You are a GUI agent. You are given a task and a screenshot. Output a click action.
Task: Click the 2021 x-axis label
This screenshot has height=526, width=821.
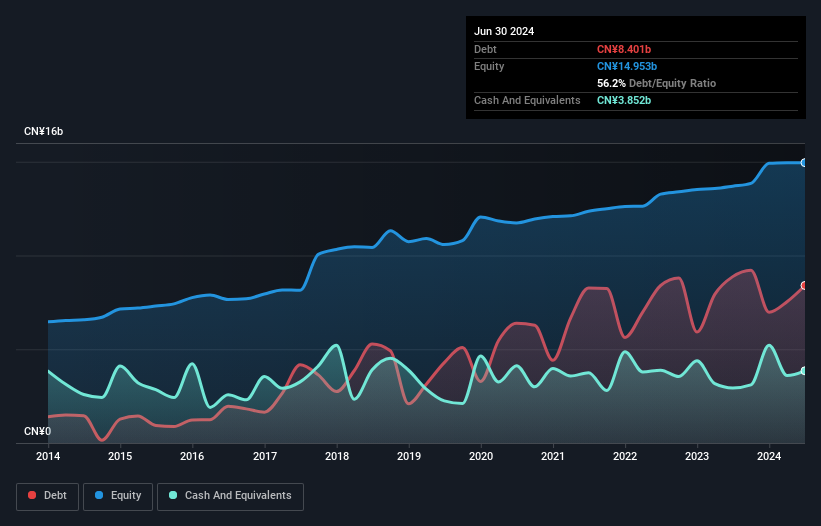553,456
